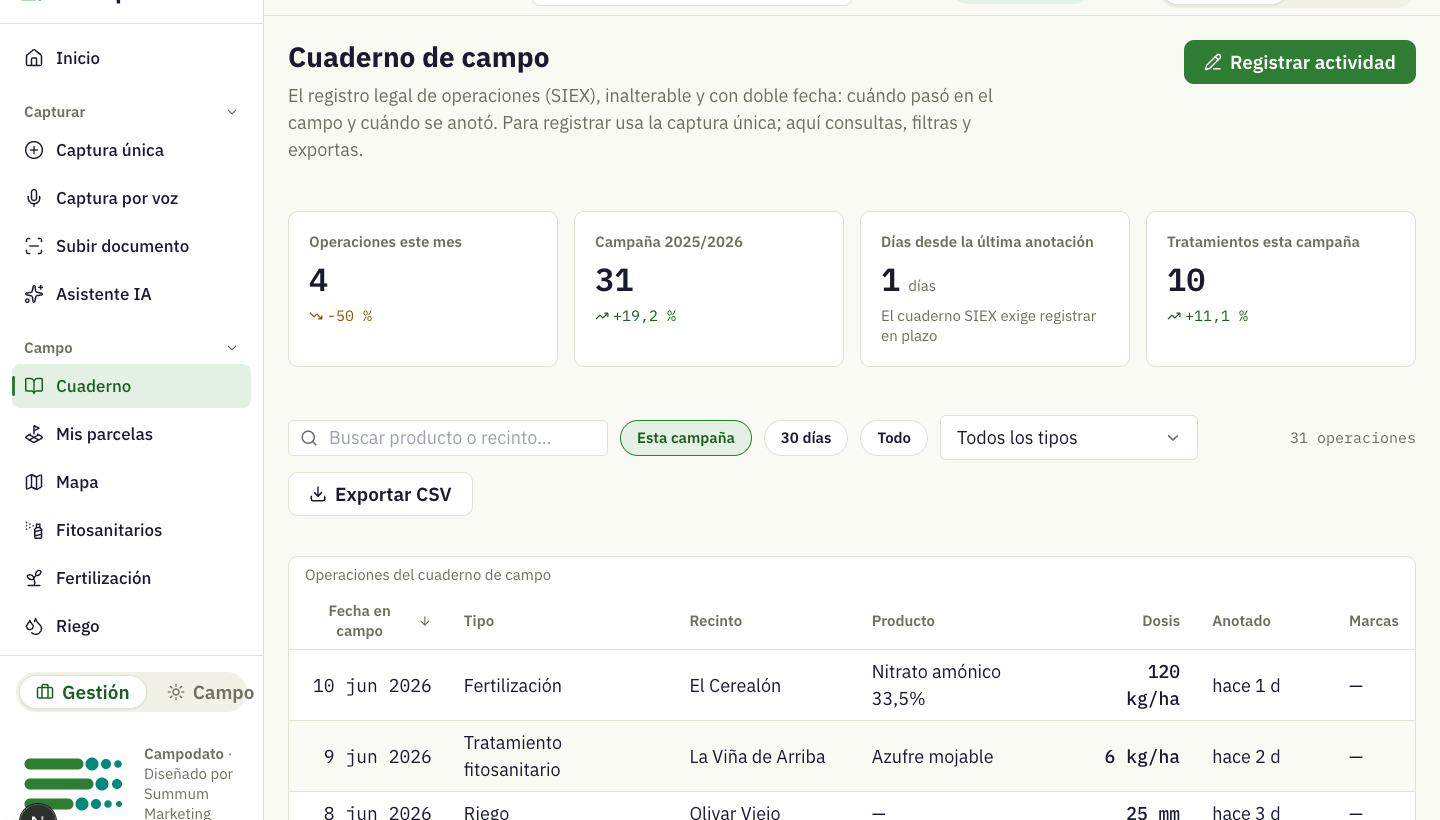The image size is (1440, 820).
Task: Switch to Gestión mode
Action: click(83, 692)
